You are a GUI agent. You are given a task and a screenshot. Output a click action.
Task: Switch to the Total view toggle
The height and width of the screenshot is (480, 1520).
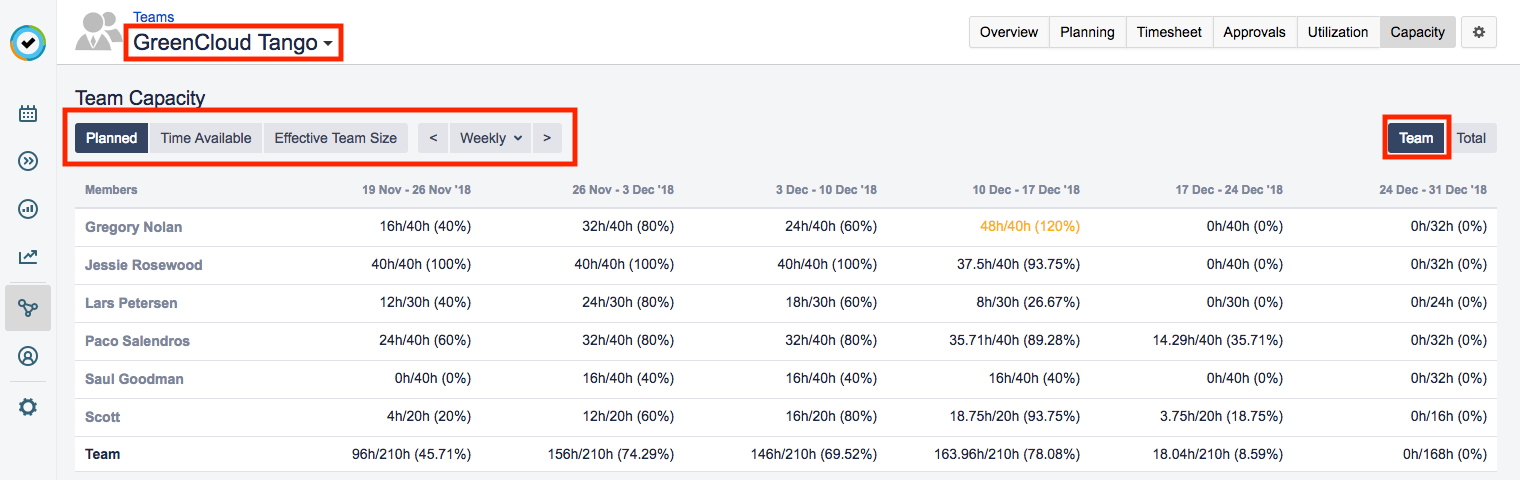tap(1471, 138)
